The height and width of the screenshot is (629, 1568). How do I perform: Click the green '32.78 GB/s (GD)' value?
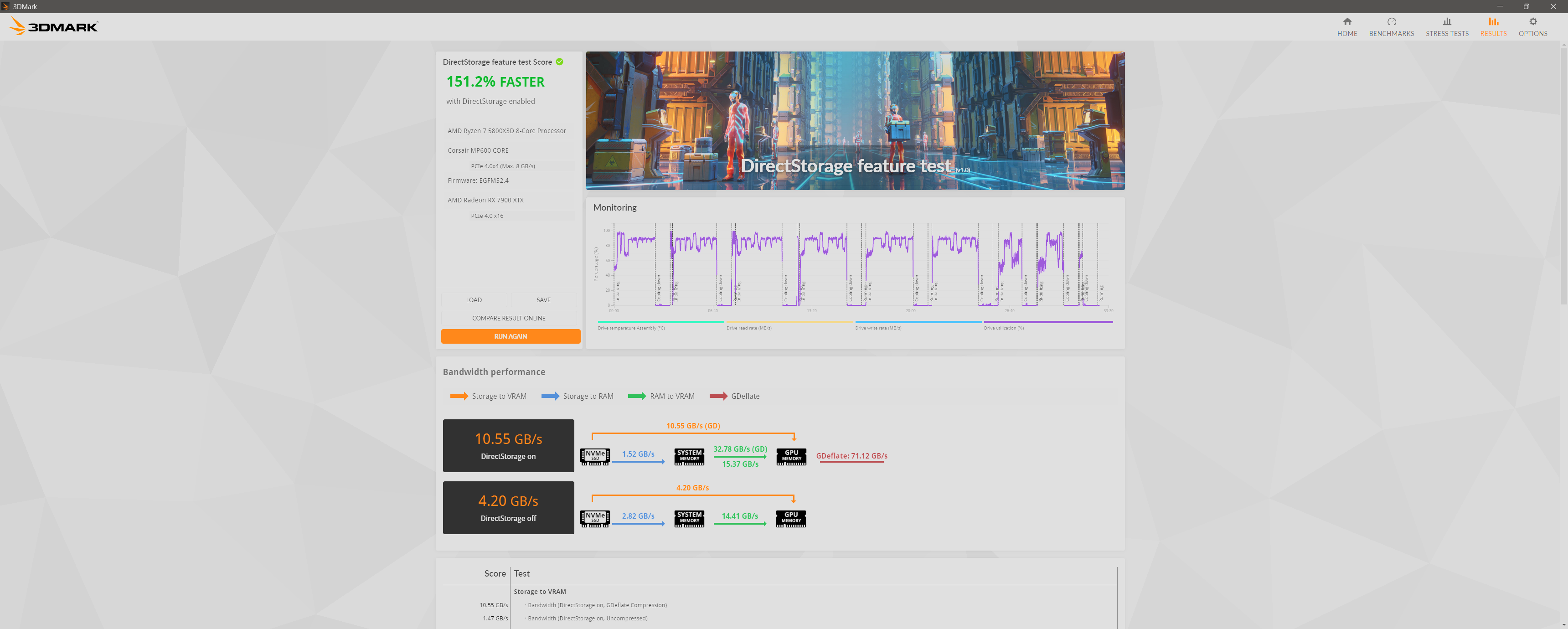point(740,449)
